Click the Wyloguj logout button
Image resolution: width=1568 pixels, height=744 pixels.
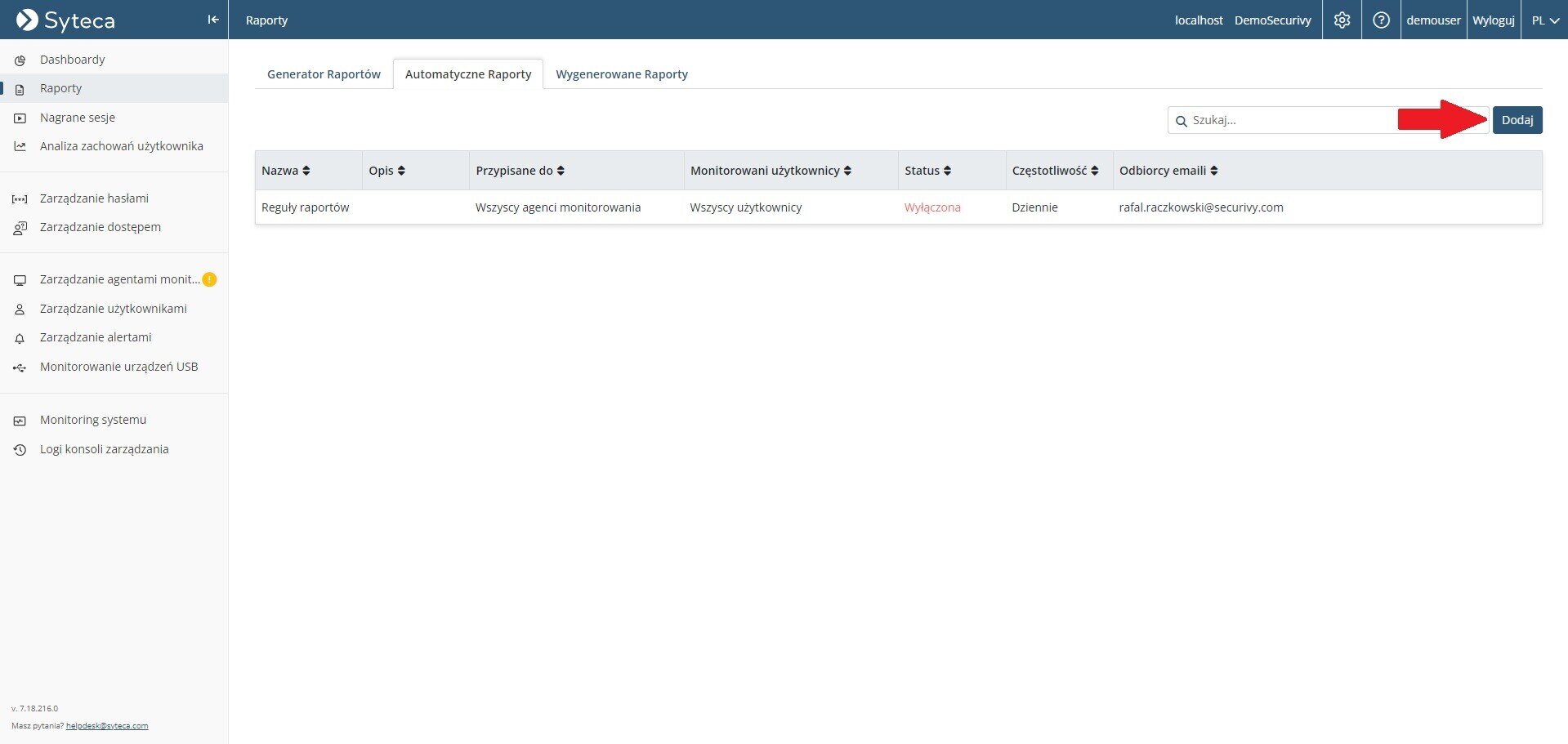1493,20
